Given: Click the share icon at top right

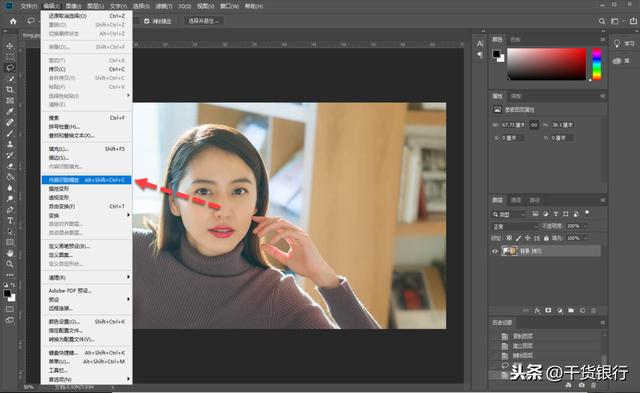Looking at the screenshot, I should 633,21.
